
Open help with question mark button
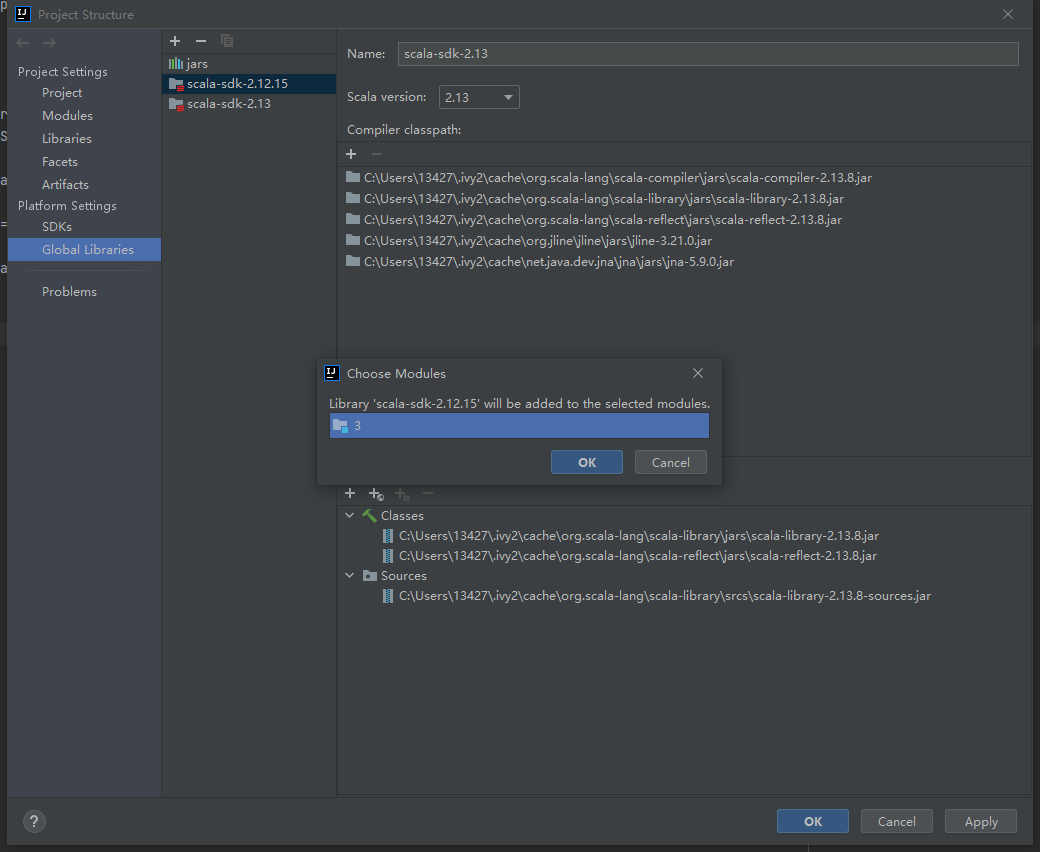34,822
